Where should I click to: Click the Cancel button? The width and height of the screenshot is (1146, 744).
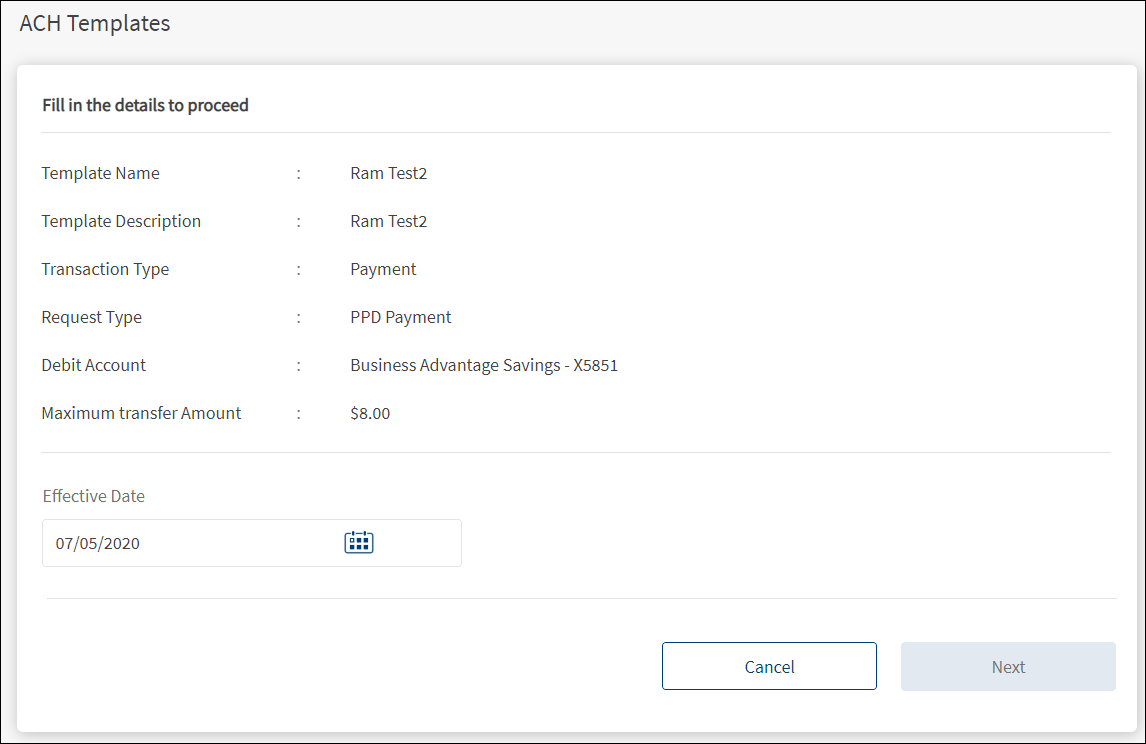769,667
